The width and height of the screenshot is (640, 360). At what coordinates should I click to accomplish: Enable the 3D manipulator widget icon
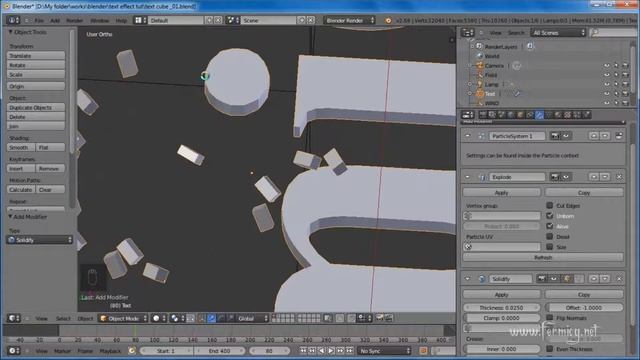[x=202, y=318]
